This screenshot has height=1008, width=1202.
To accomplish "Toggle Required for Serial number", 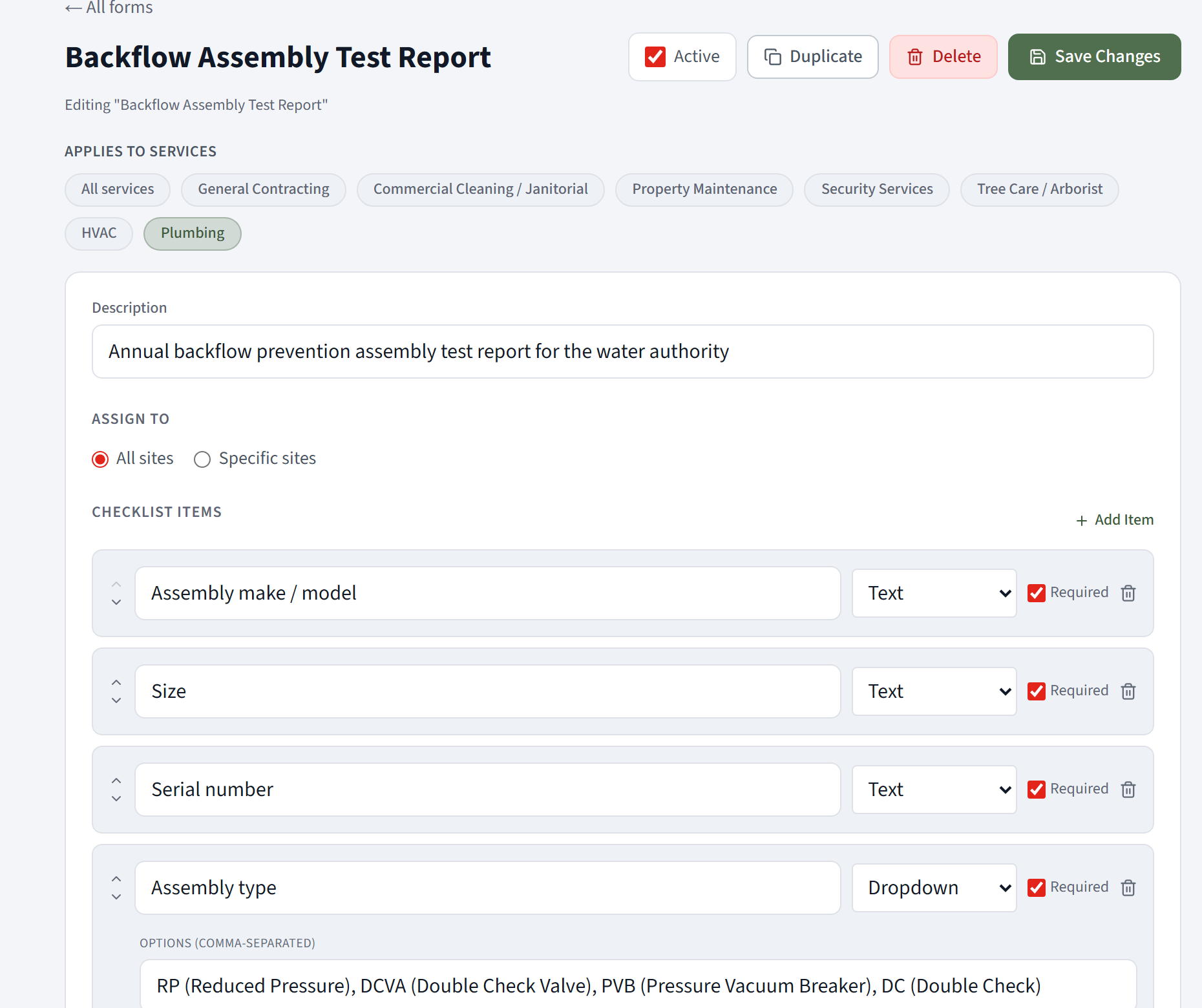I will (x=1037, y=790).
